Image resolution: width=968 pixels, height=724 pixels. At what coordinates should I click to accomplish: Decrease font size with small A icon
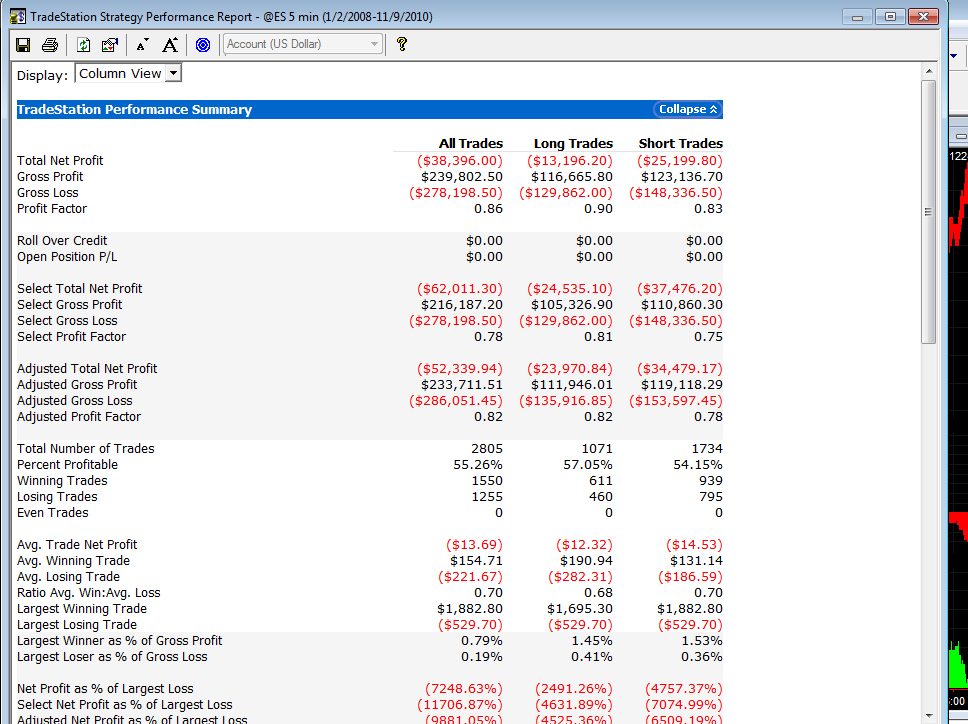tap(143, 44)
